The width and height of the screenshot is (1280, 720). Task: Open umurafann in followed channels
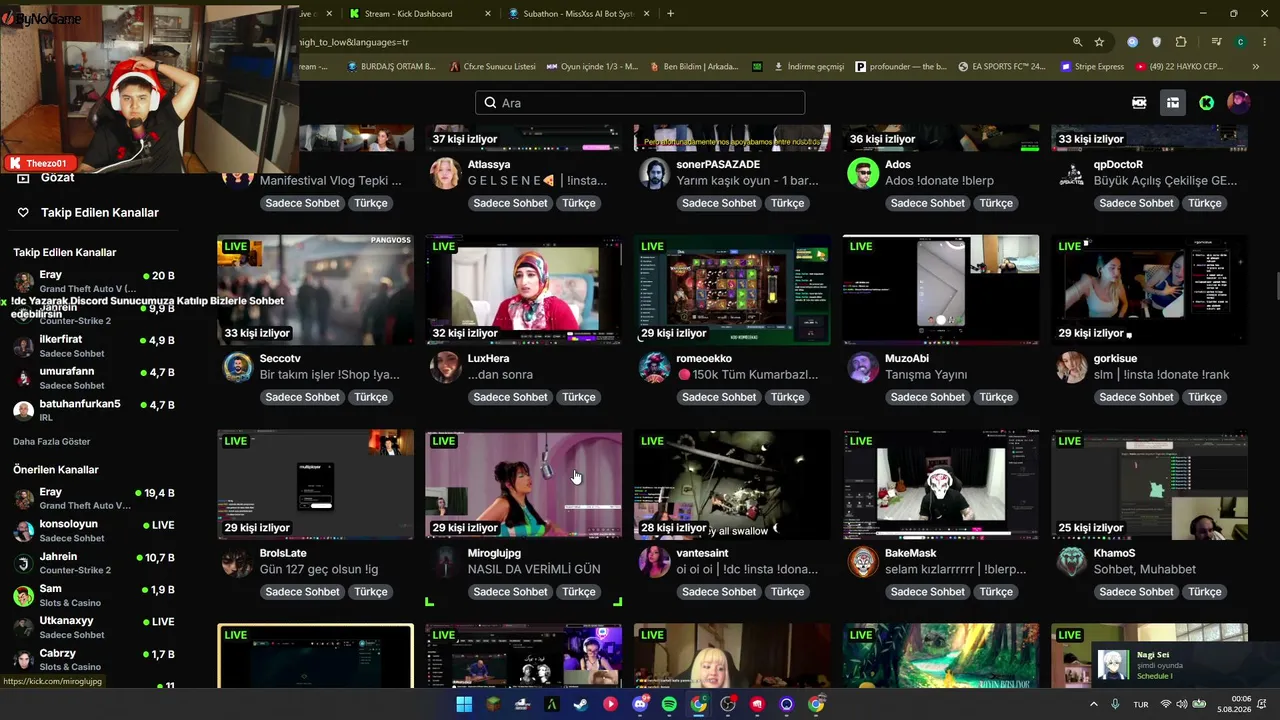(95, 378)
